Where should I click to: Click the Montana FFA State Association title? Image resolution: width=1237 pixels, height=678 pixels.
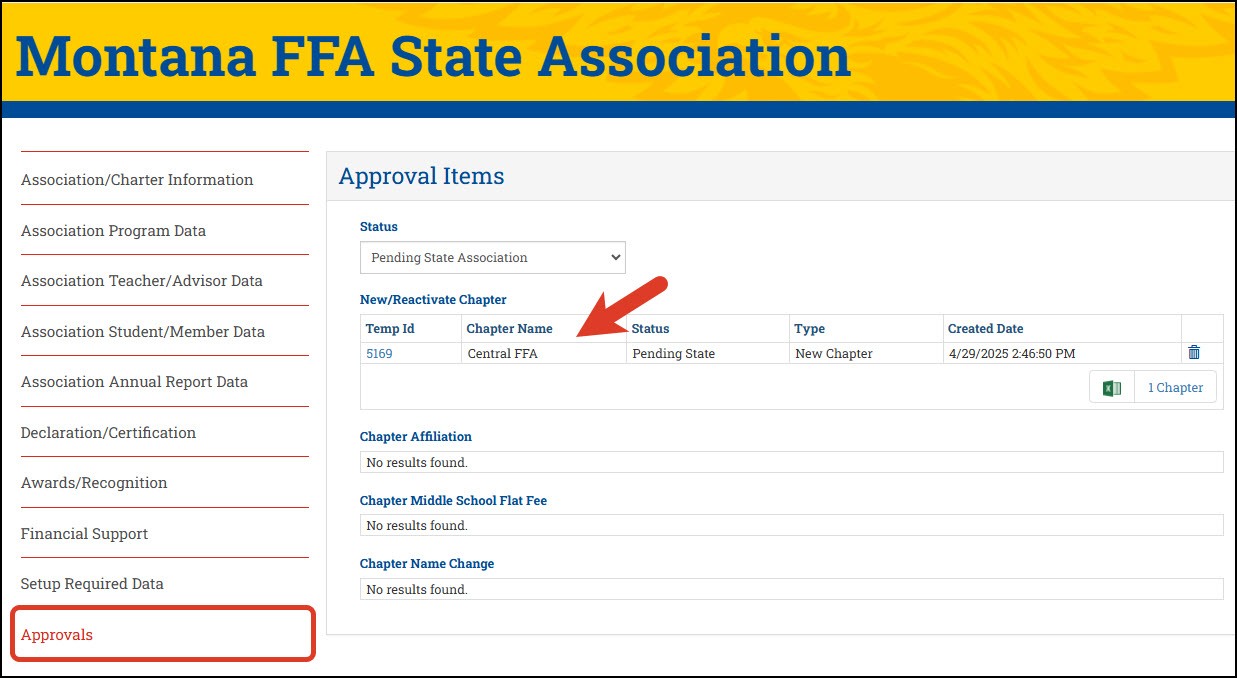pos(433,56)
